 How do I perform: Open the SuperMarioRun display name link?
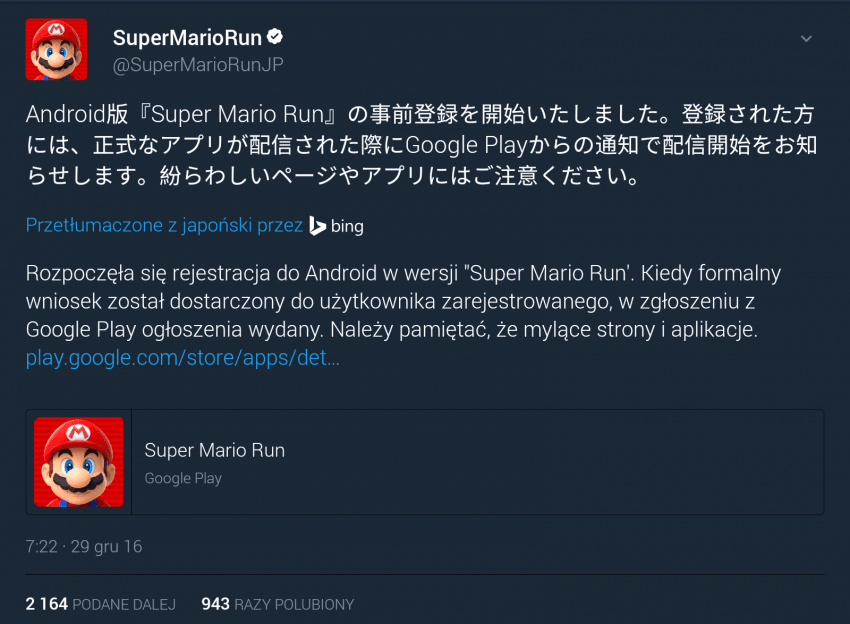(x=187, y=38)
